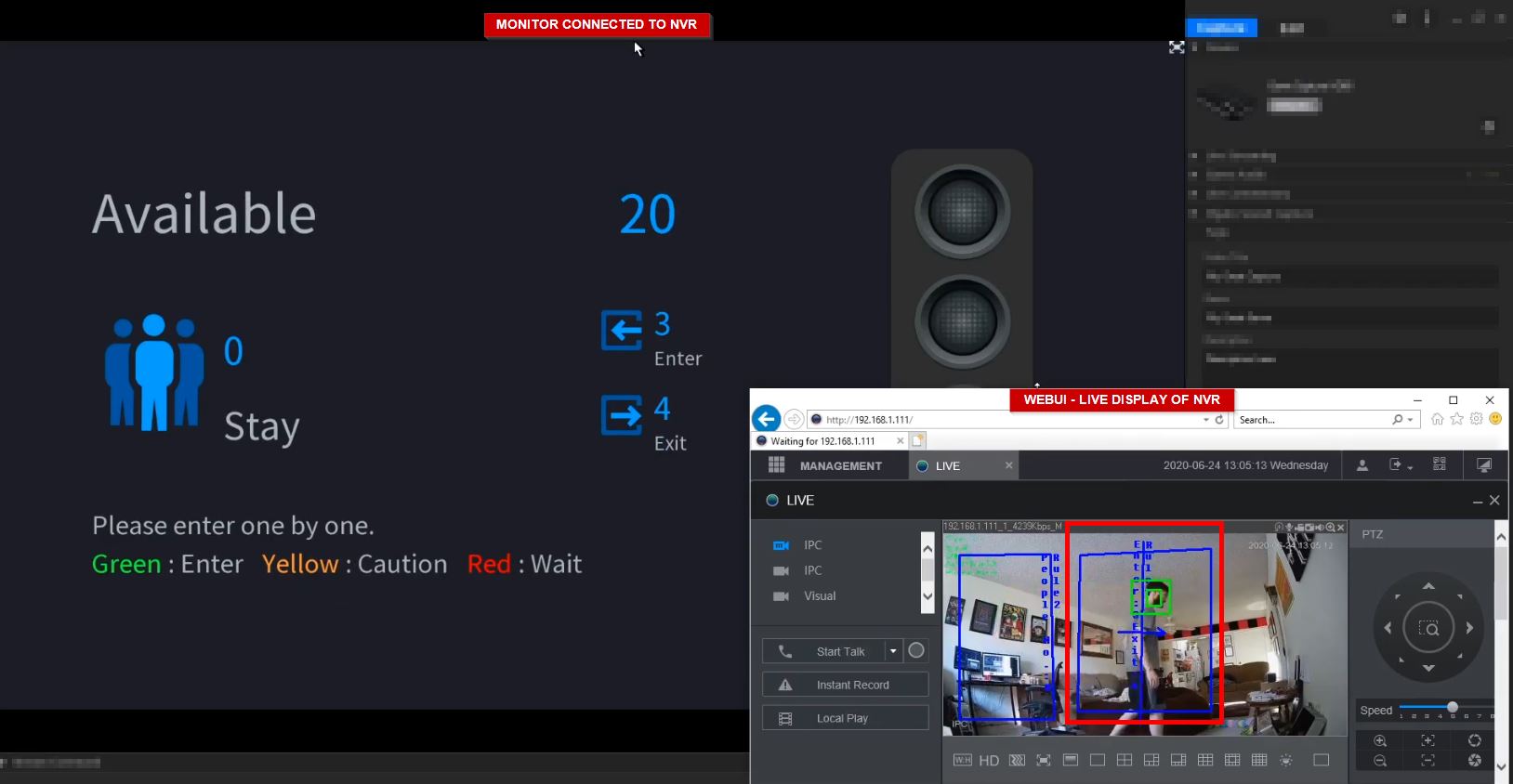Switch the live stream to HD
Viewport: 1513px width, 784px height.
point(989,761)
